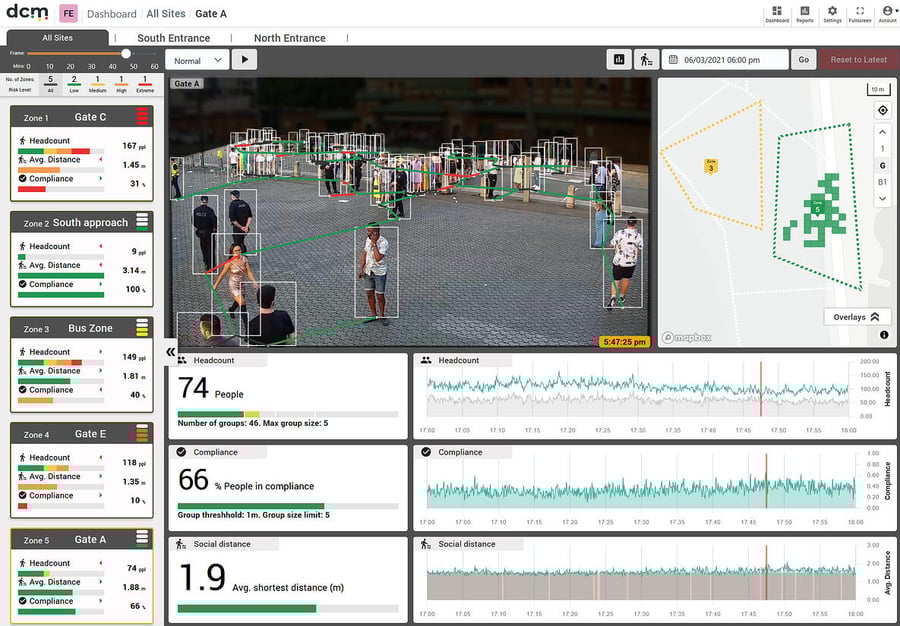Open the Dashboard icon in top bar
This screenshot has width=900, height=626.
(x=777, y=13)
